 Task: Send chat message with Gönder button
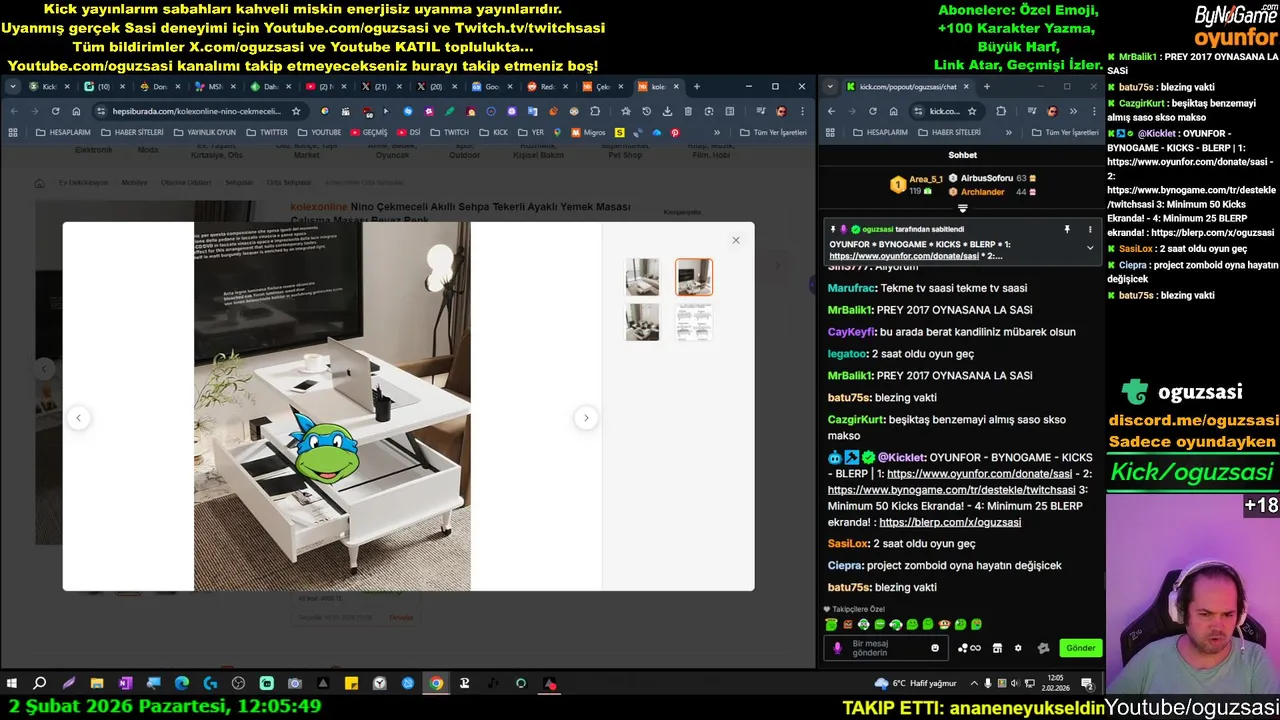pos(1081,648)
